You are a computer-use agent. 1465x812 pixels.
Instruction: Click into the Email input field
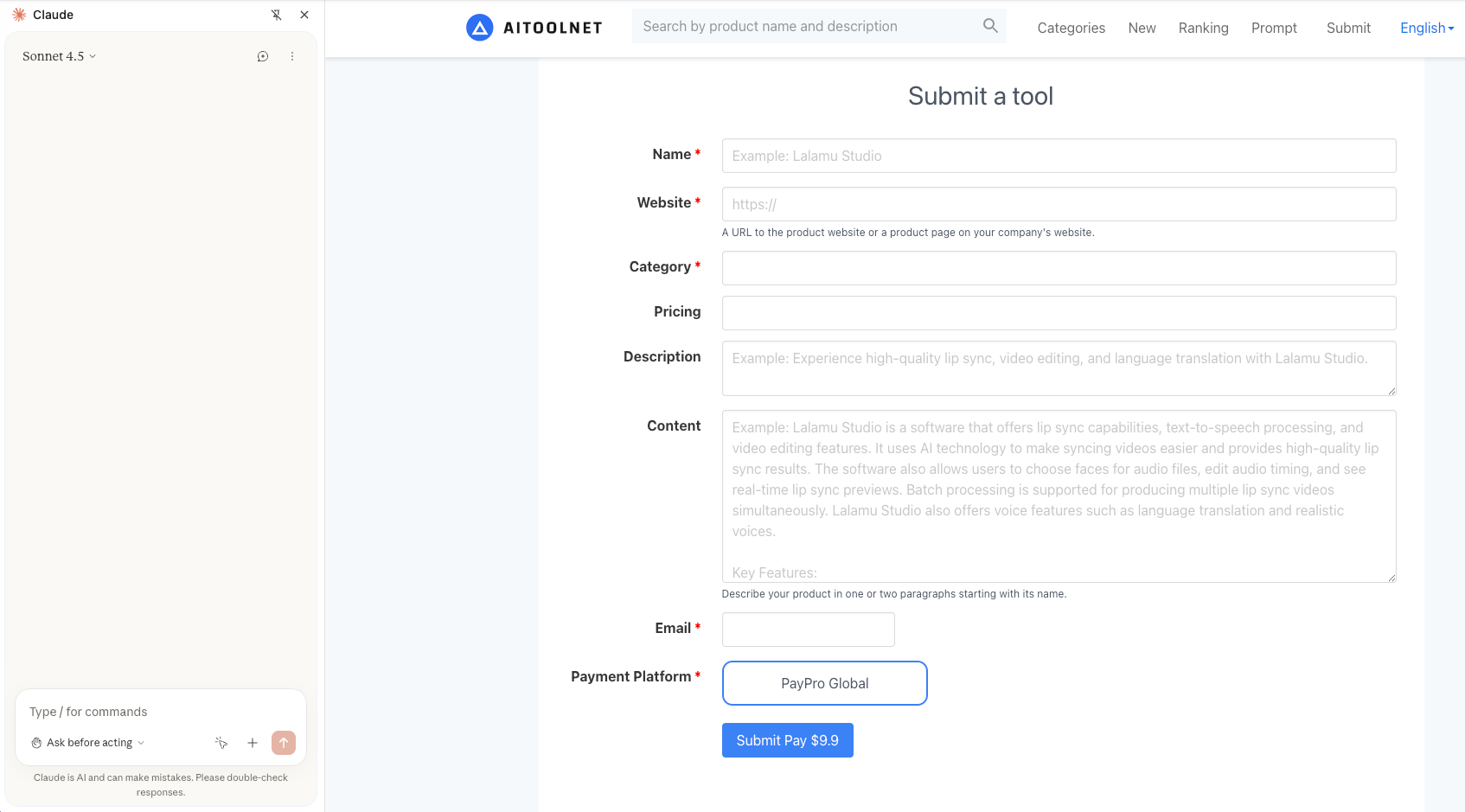[808, 630]
